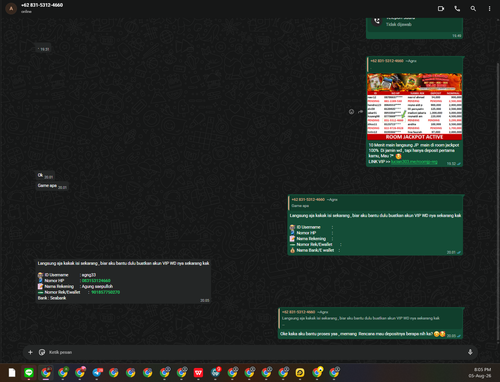The image size is (500, 382).
Task: Open the ROOM JACKPOT ACTIVE image
Action: coord(414,106)
